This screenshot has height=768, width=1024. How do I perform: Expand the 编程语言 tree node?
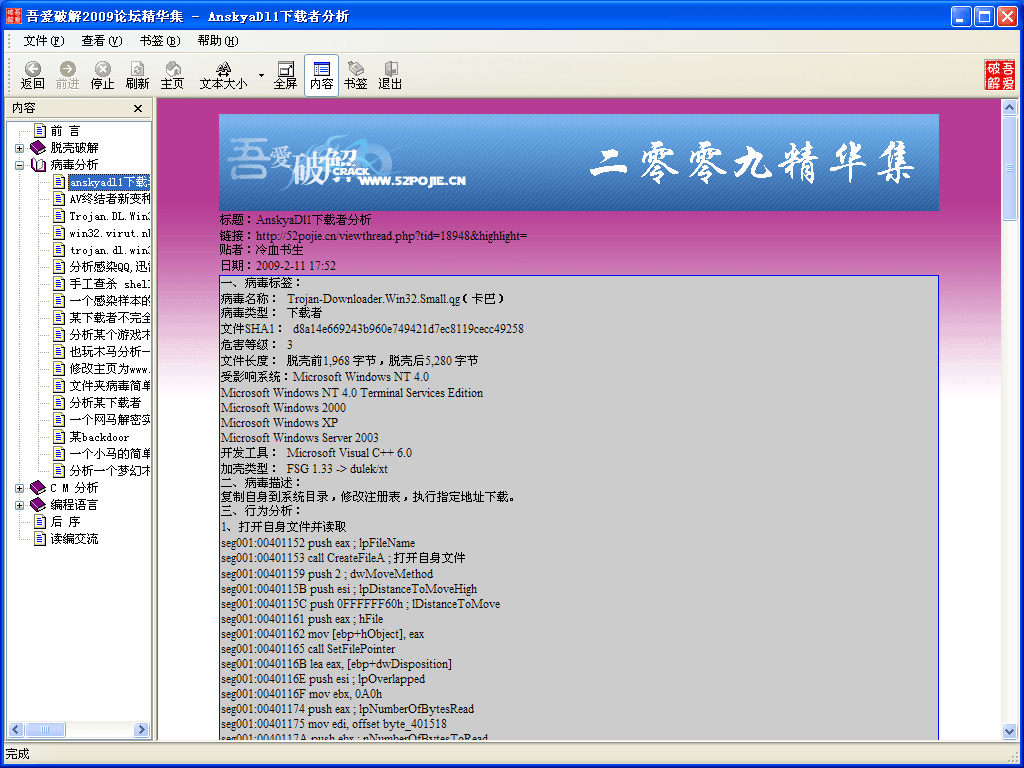pos(20,505)
